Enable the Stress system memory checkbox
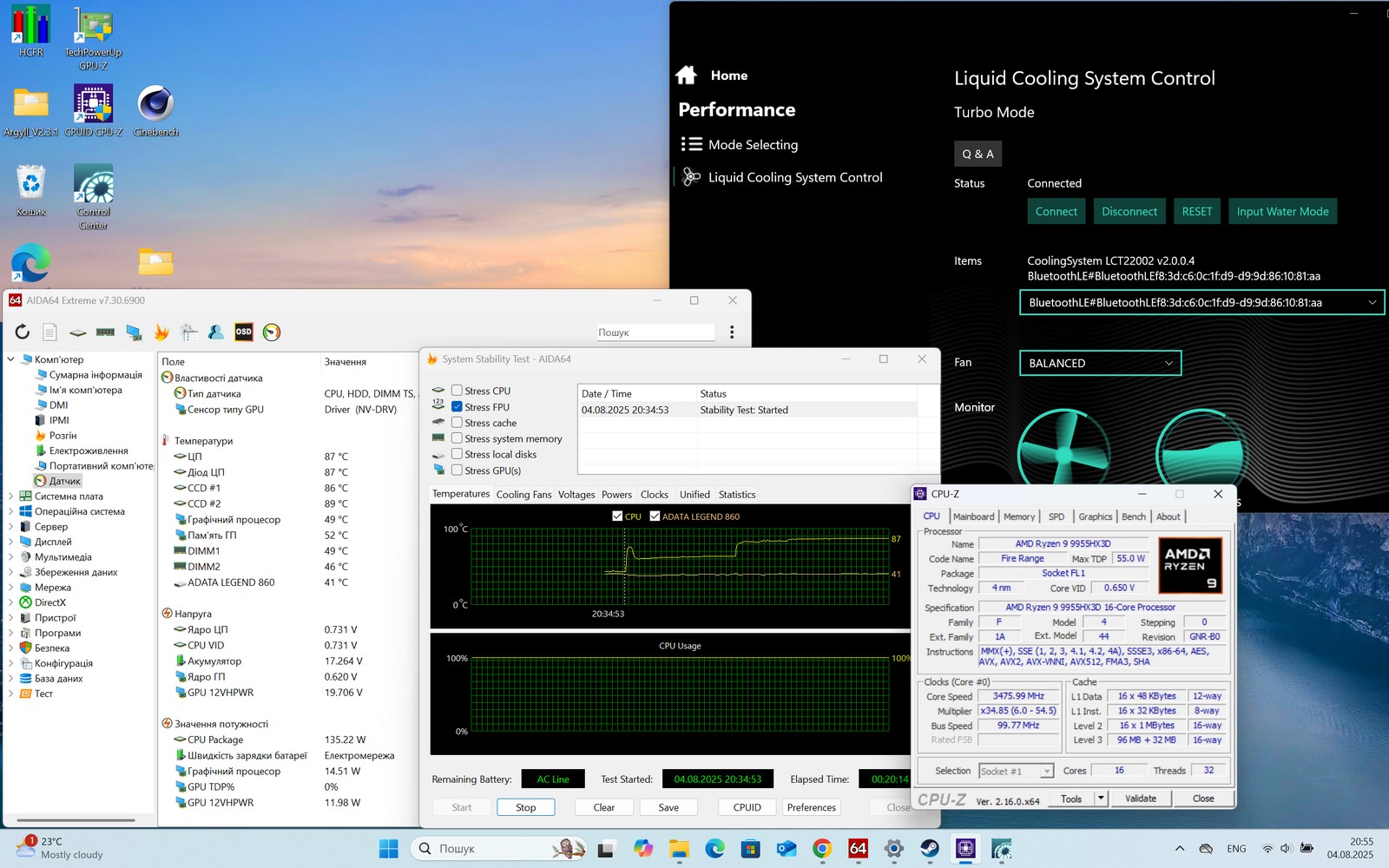Image resolution: width=1389 pixels, height=868 pixels. [x=457, y=438]
